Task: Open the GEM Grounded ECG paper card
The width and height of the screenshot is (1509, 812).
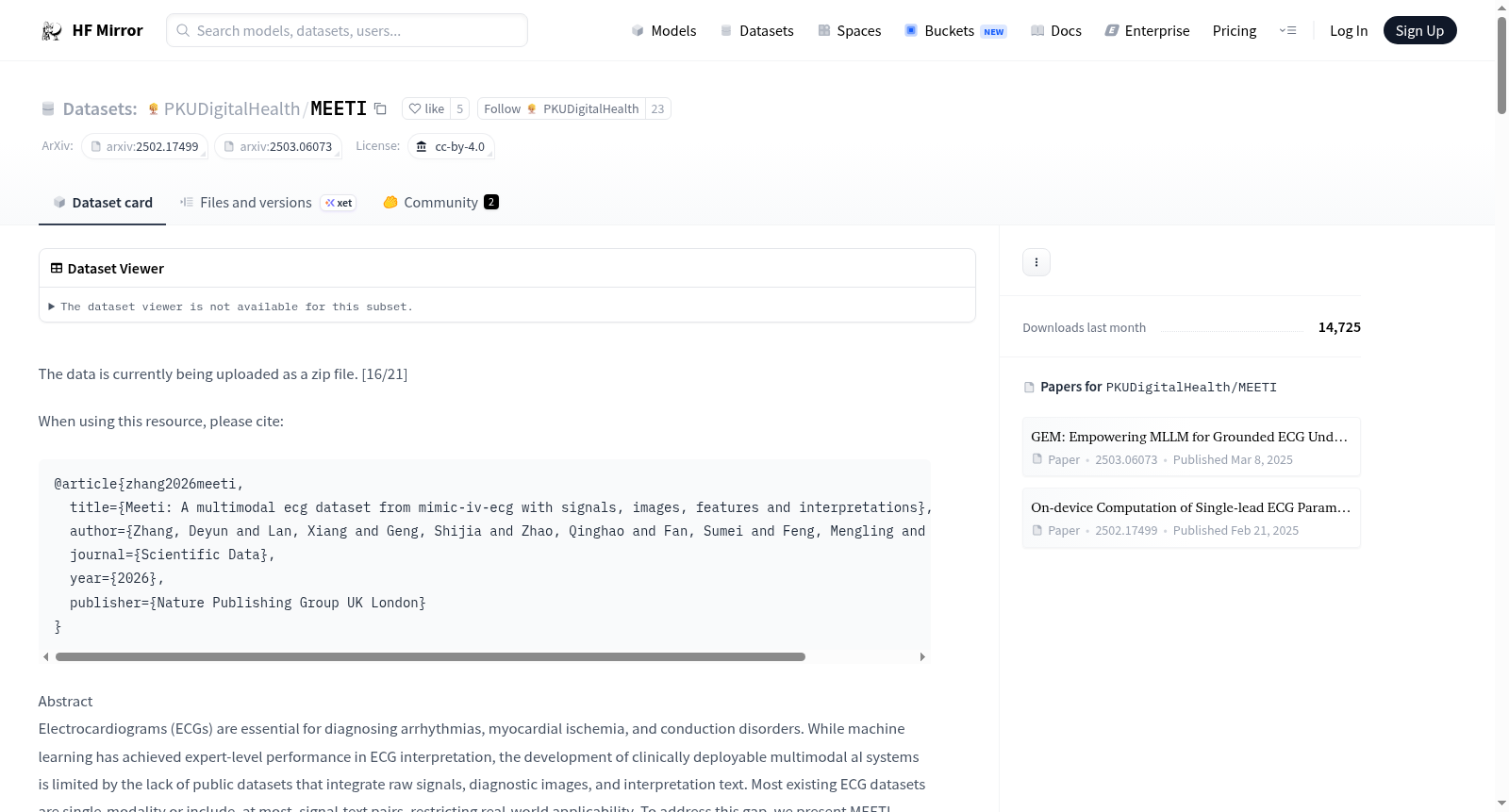Action: tap(1191, 447)
